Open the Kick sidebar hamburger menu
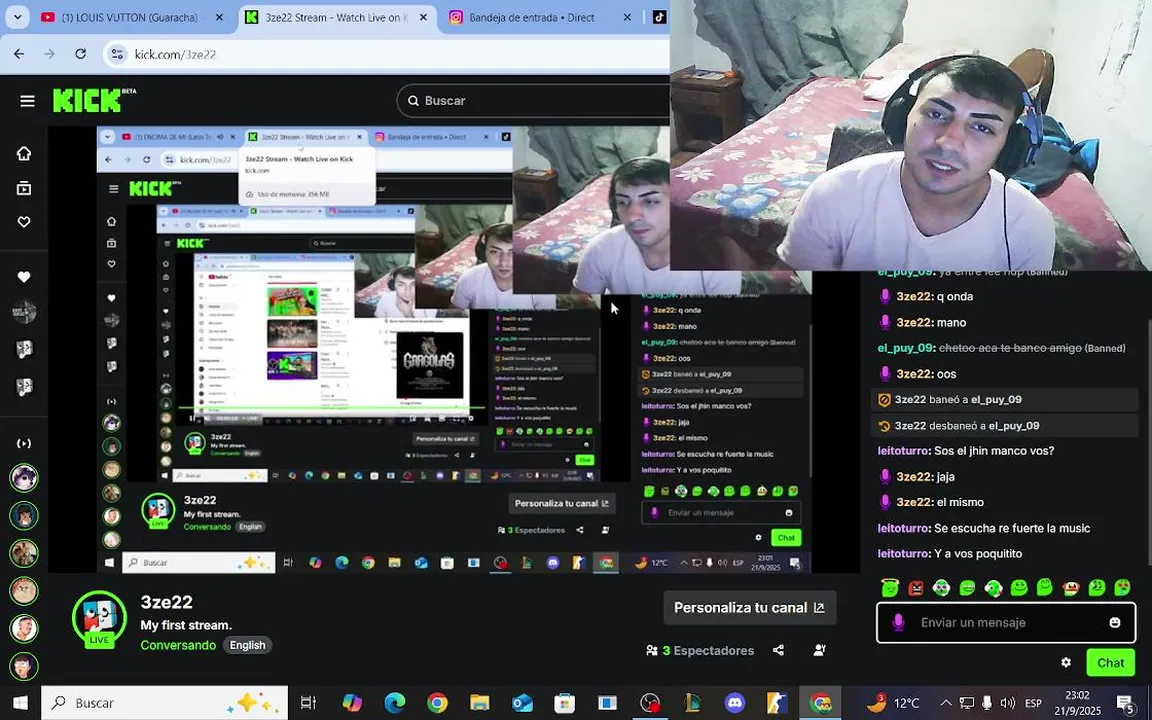1152x720 pixels. [27, 101]
